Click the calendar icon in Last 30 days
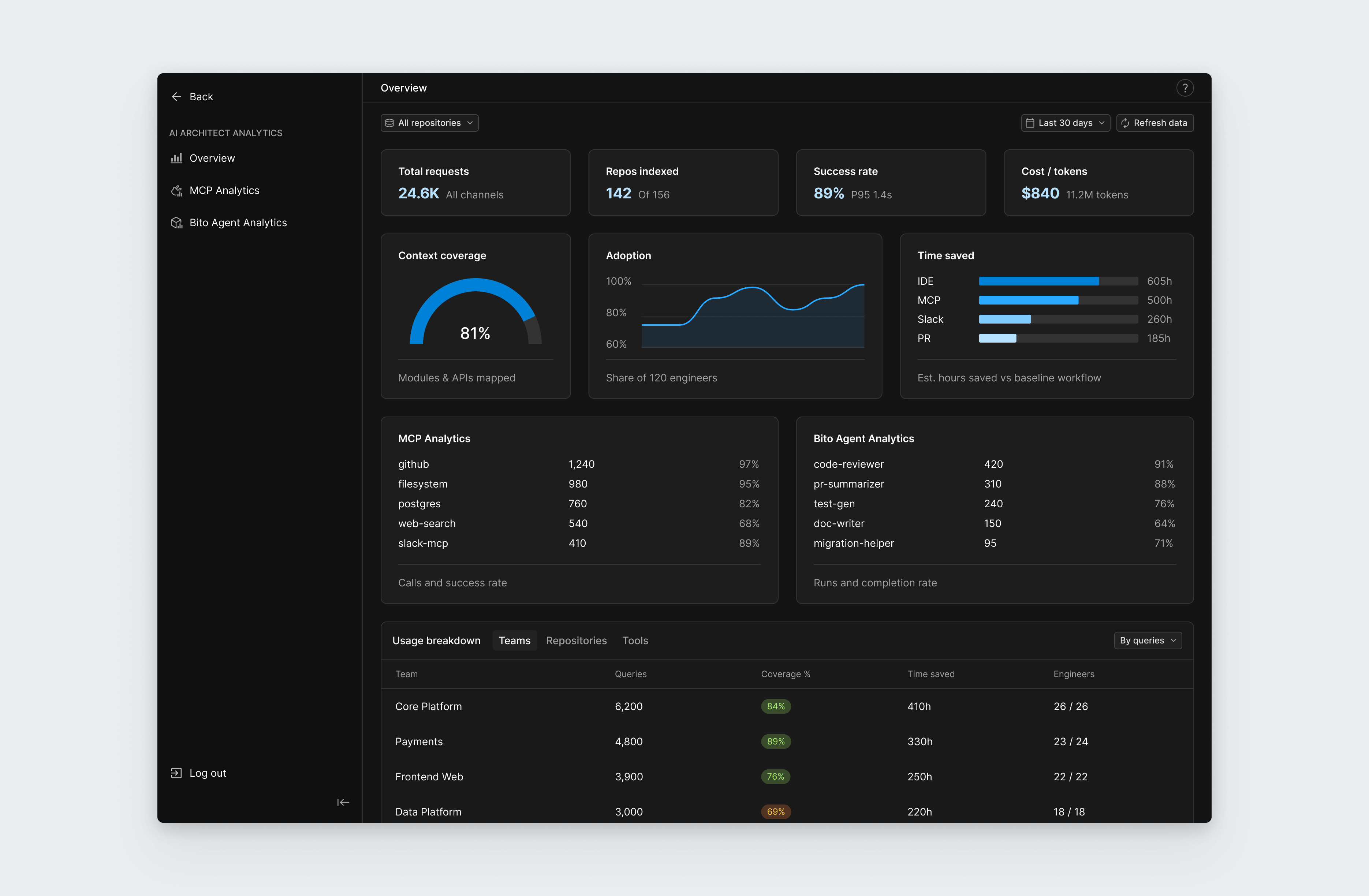Screen dimensions: 1369x896 click(1030, 123)
